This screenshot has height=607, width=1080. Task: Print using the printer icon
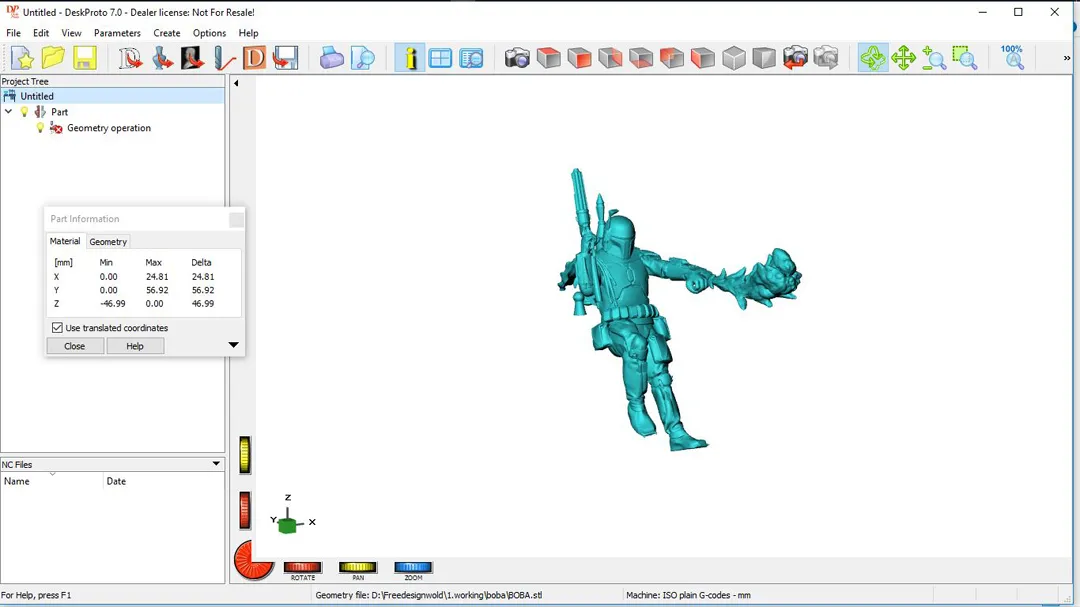331,58
